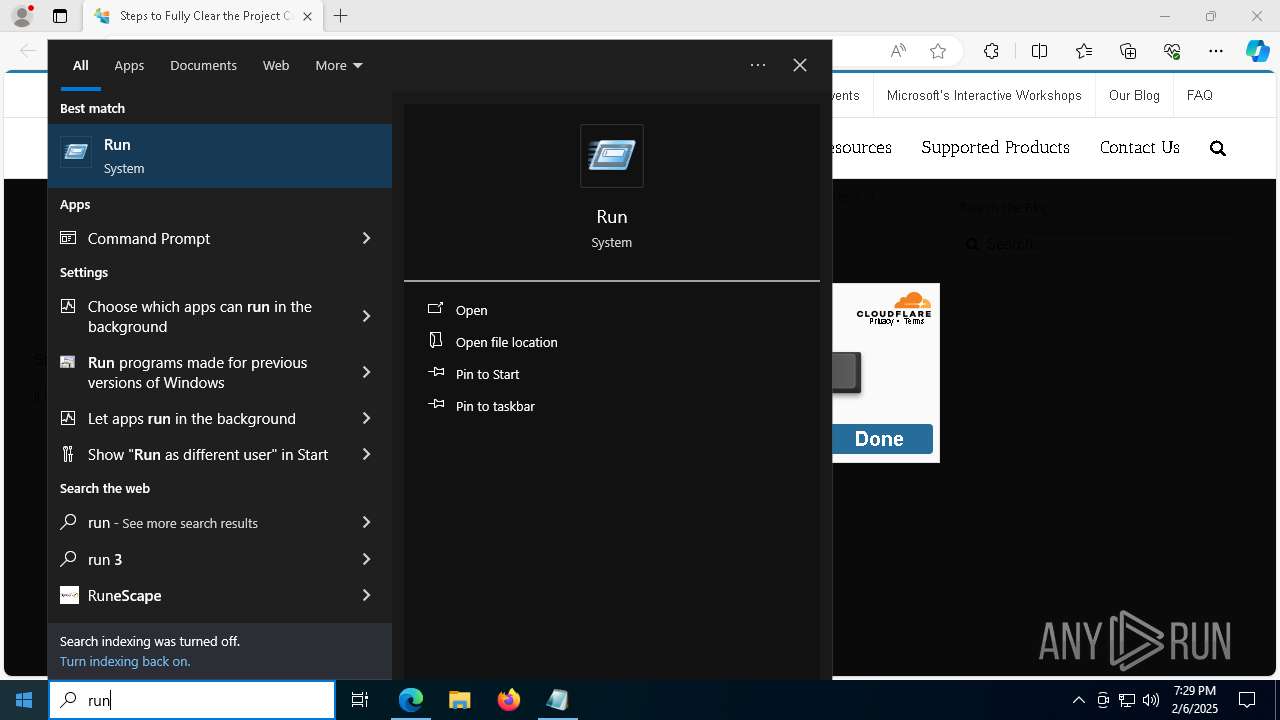
Task: Close the search panel with X
Action: [x=800, y=65]
